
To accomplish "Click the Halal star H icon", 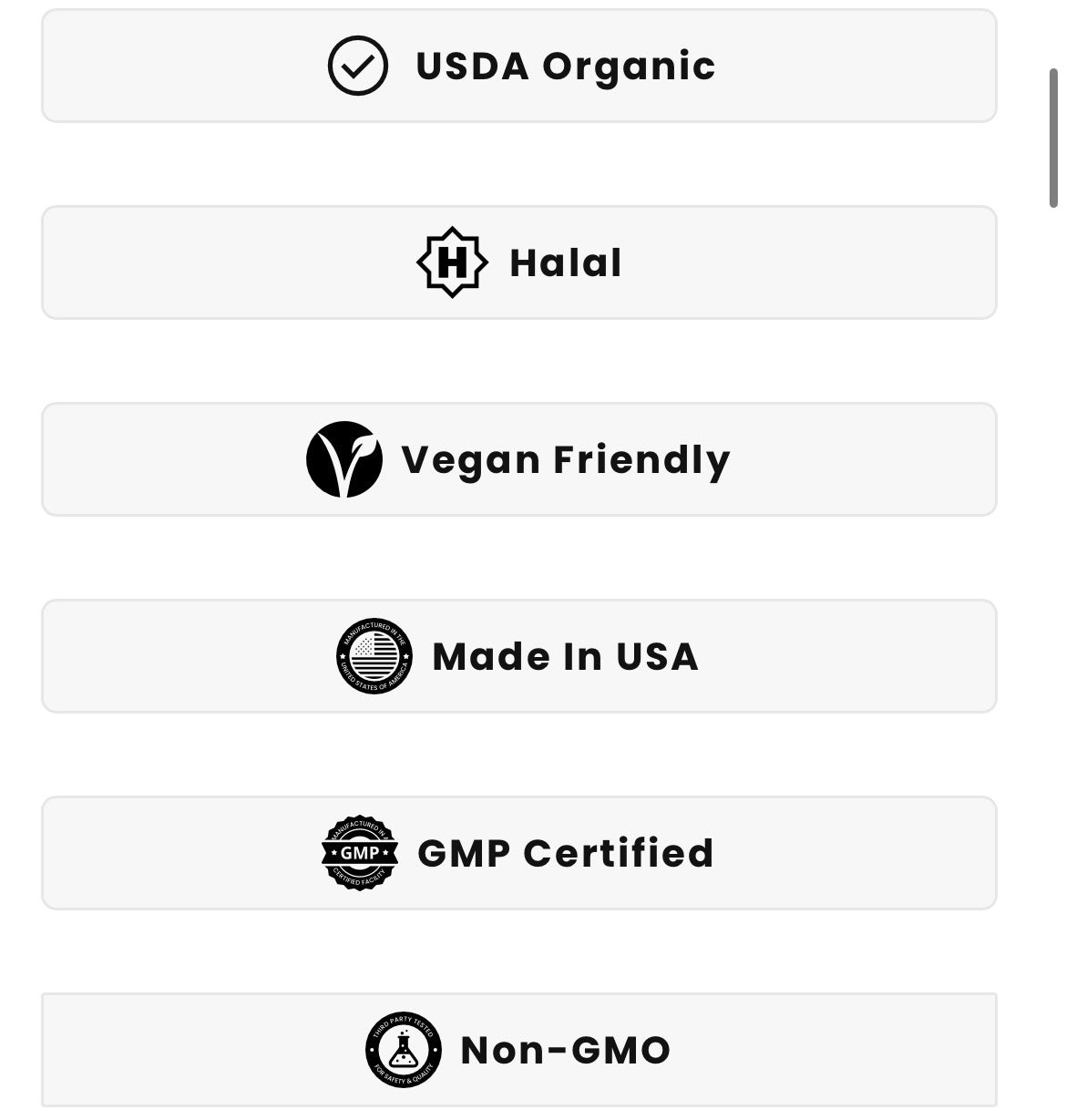I will [452, 262].
